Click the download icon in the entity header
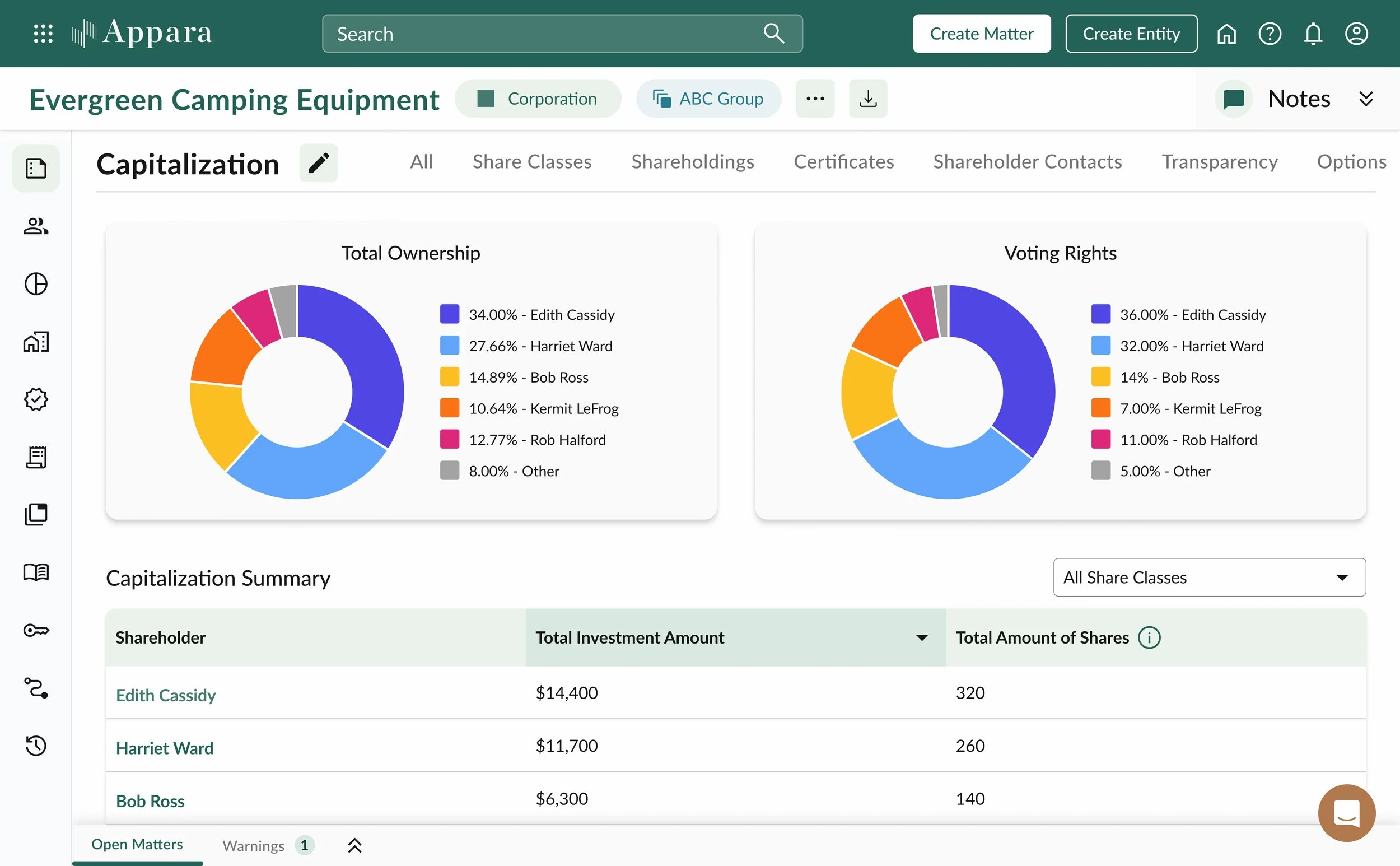This screenshot has height=866, width=1400. coord(868,99)
